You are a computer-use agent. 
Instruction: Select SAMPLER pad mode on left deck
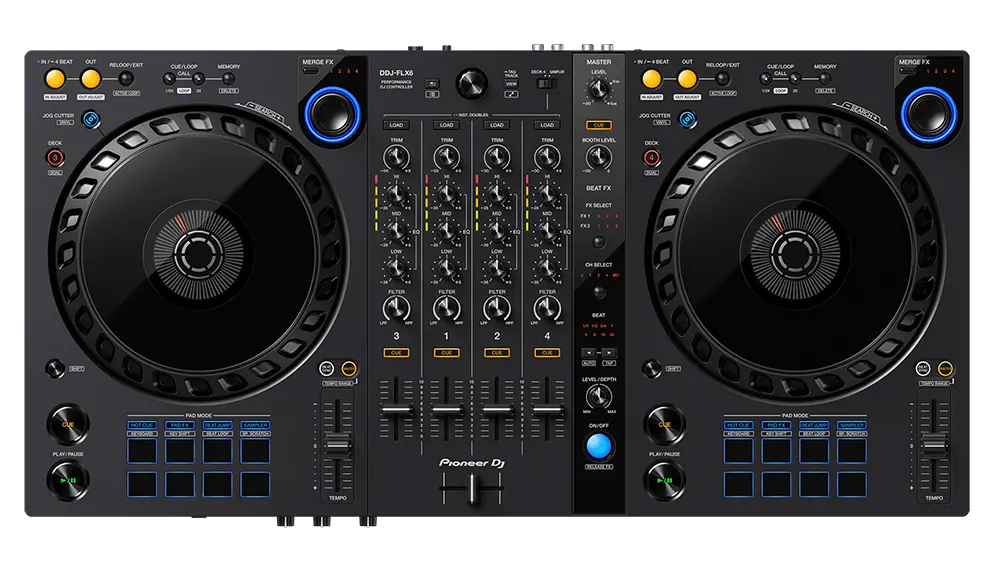[255, 425]
